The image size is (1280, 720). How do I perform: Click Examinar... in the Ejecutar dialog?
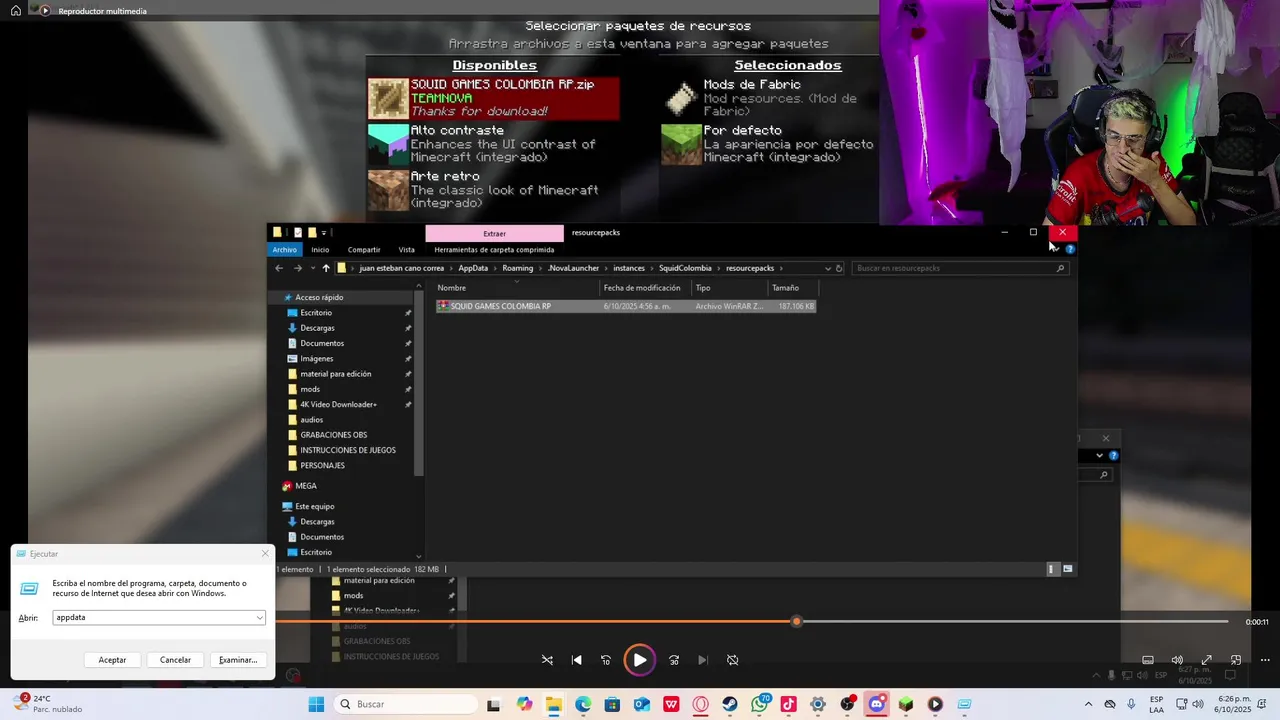pyautogui.click(x=238, y=660)
